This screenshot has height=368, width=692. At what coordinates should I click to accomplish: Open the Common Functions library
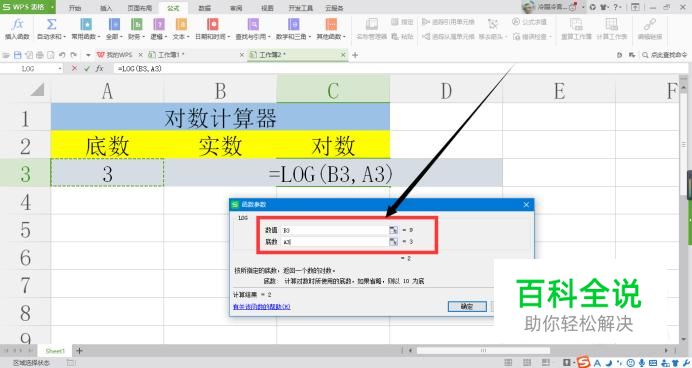tap(86, 28)
